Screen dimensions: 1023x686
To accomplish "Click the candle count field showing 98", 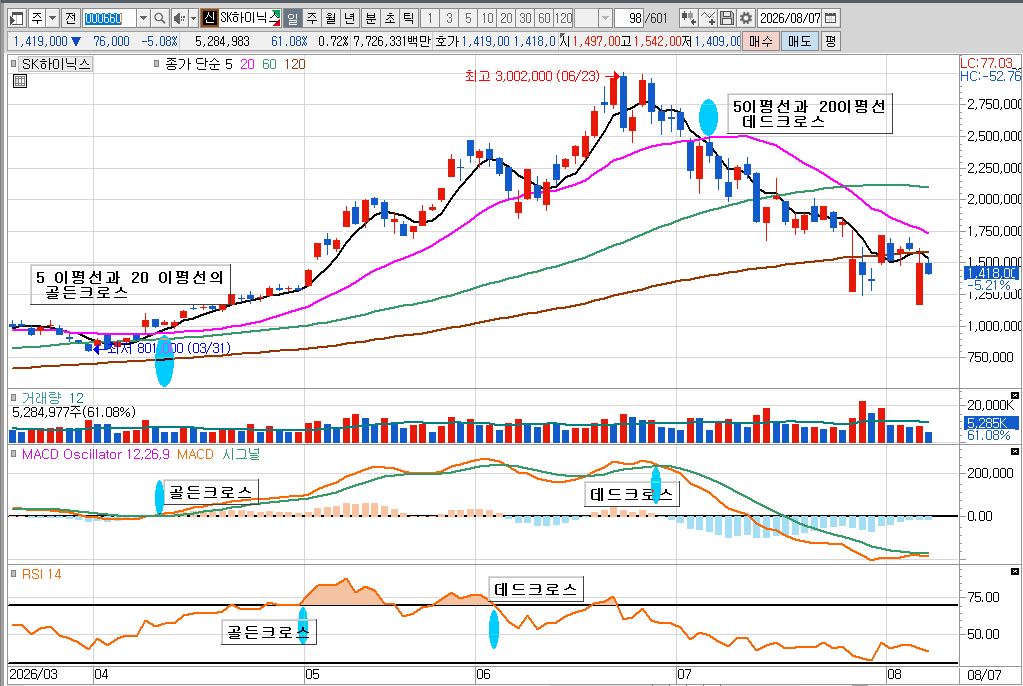I will (630, 18).
